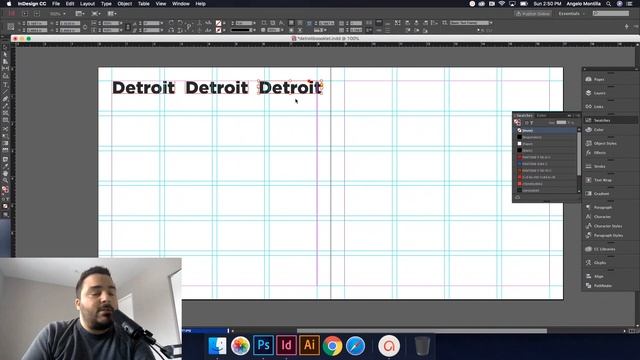Open the Effects panel

(599, 153)
